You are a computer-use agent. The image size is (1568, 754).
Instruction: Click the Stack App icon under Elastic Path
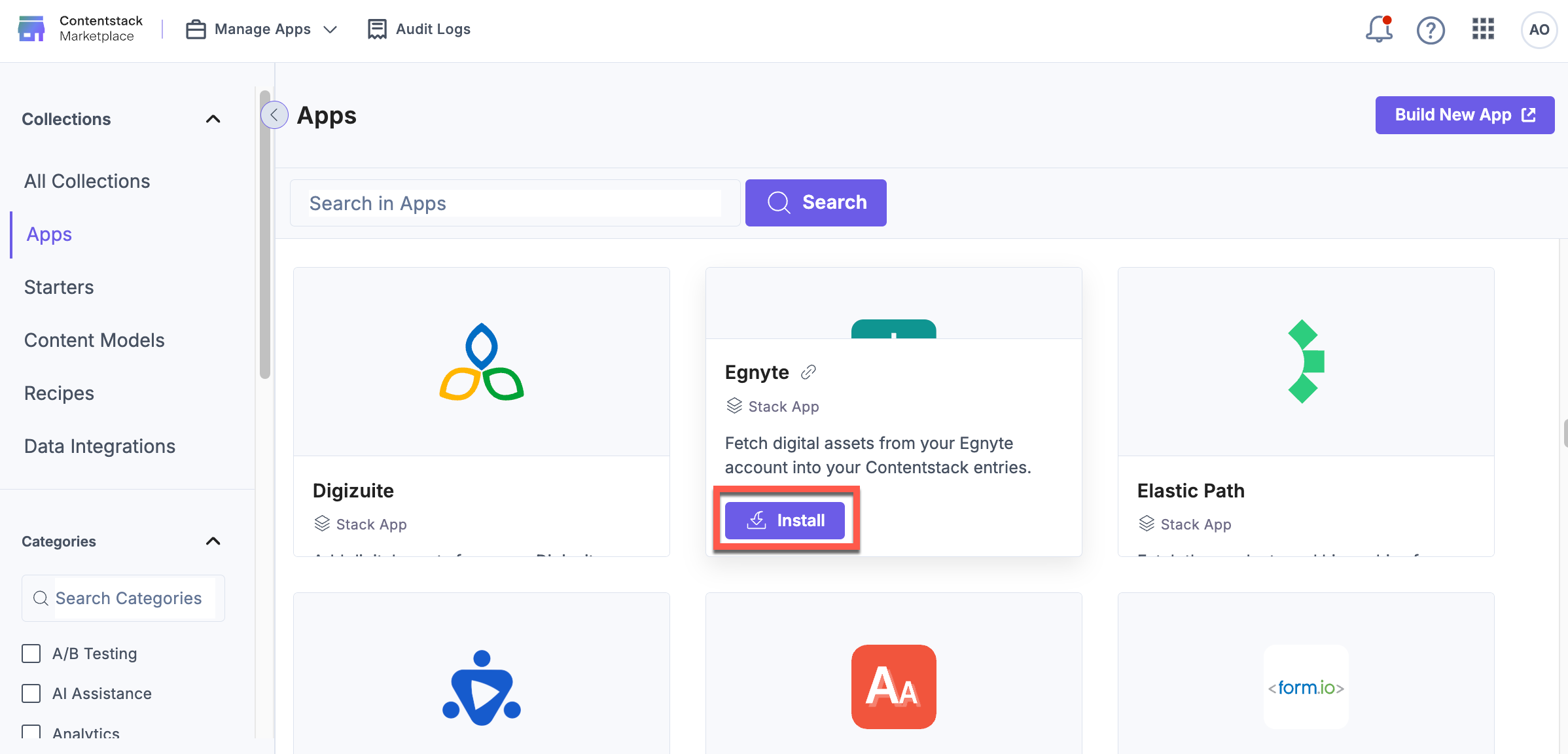1147,524
